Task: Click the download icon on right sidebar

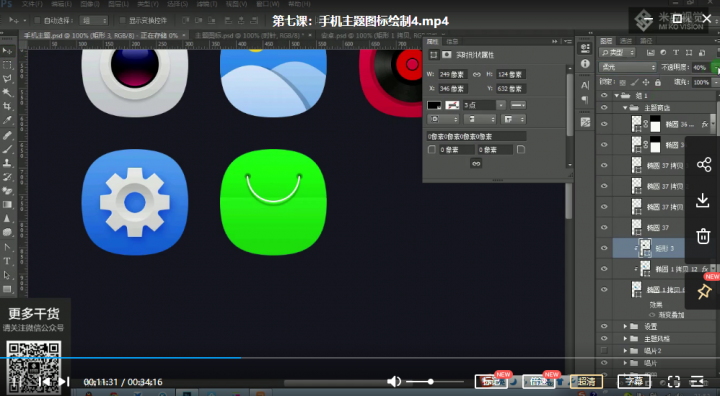Action: pyautogui.click(x=703, y=200)
